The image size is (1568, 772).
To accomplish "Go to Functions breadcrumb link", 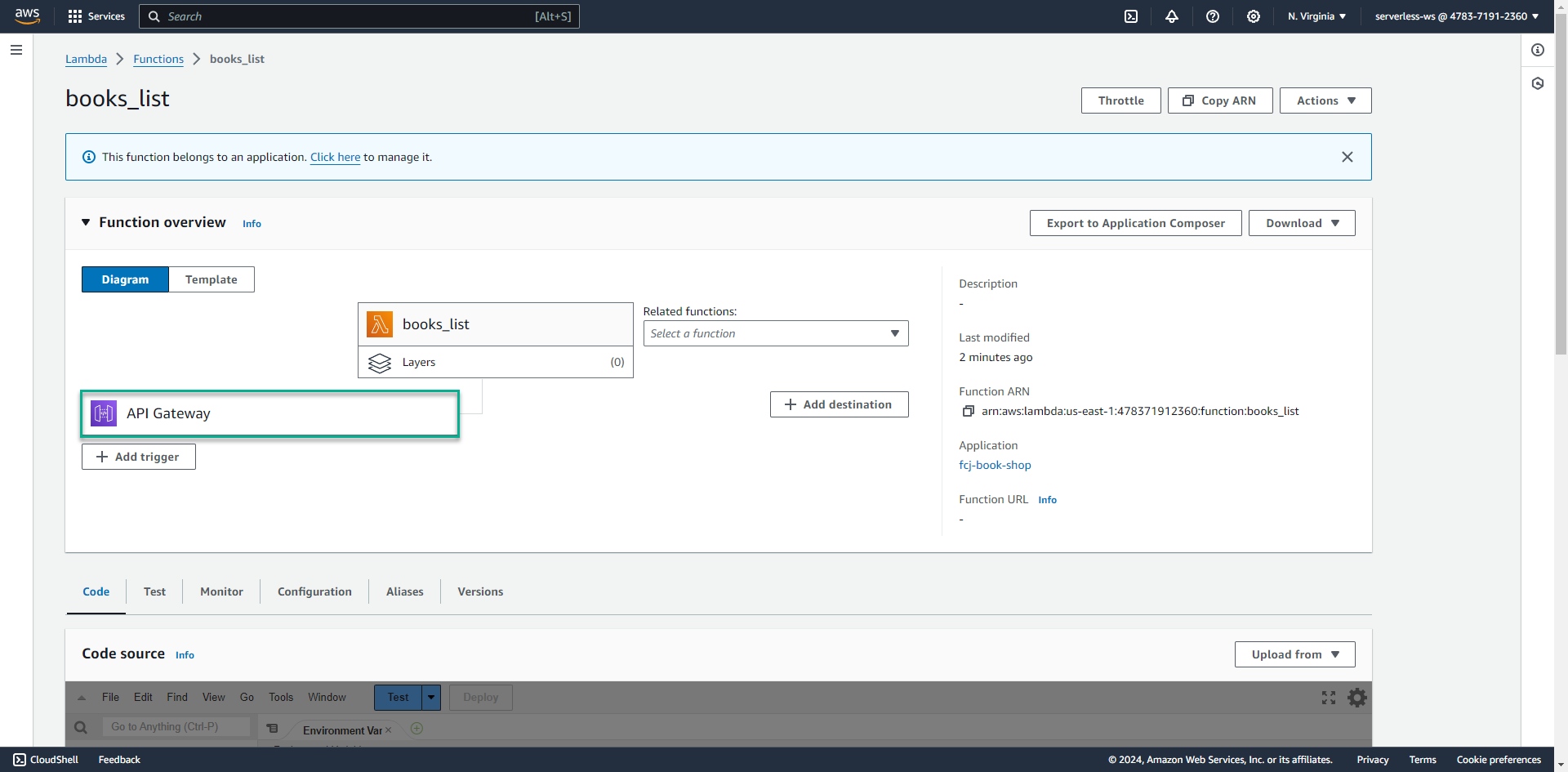I will (x=158, y=59).
